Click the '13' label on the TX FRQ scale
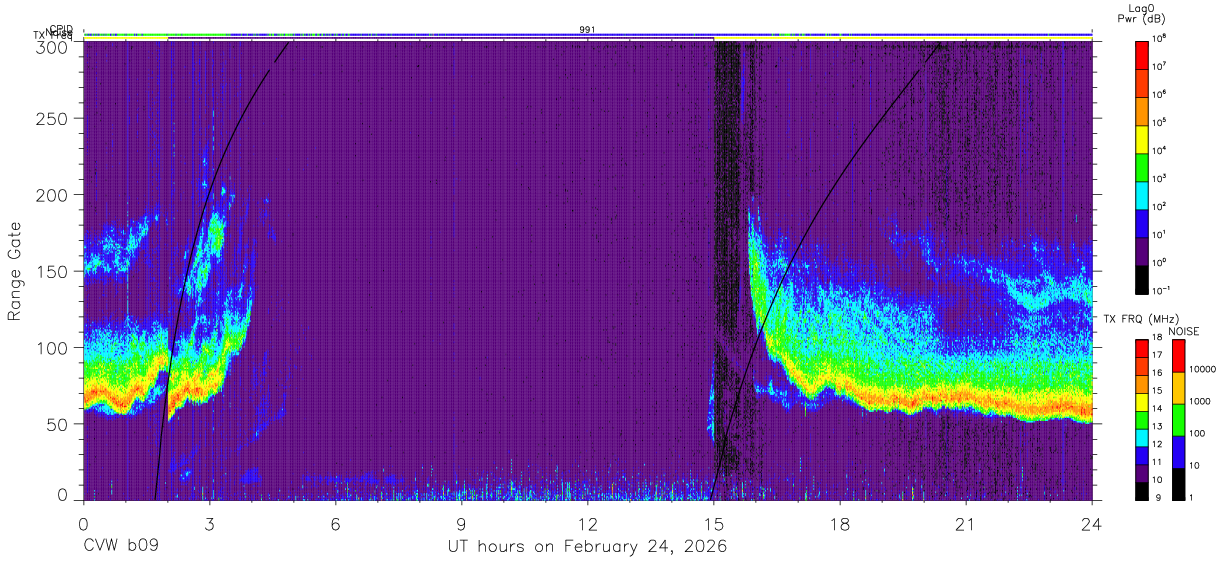This screenshot has width=1228, height=567. tap(1158, 426)
